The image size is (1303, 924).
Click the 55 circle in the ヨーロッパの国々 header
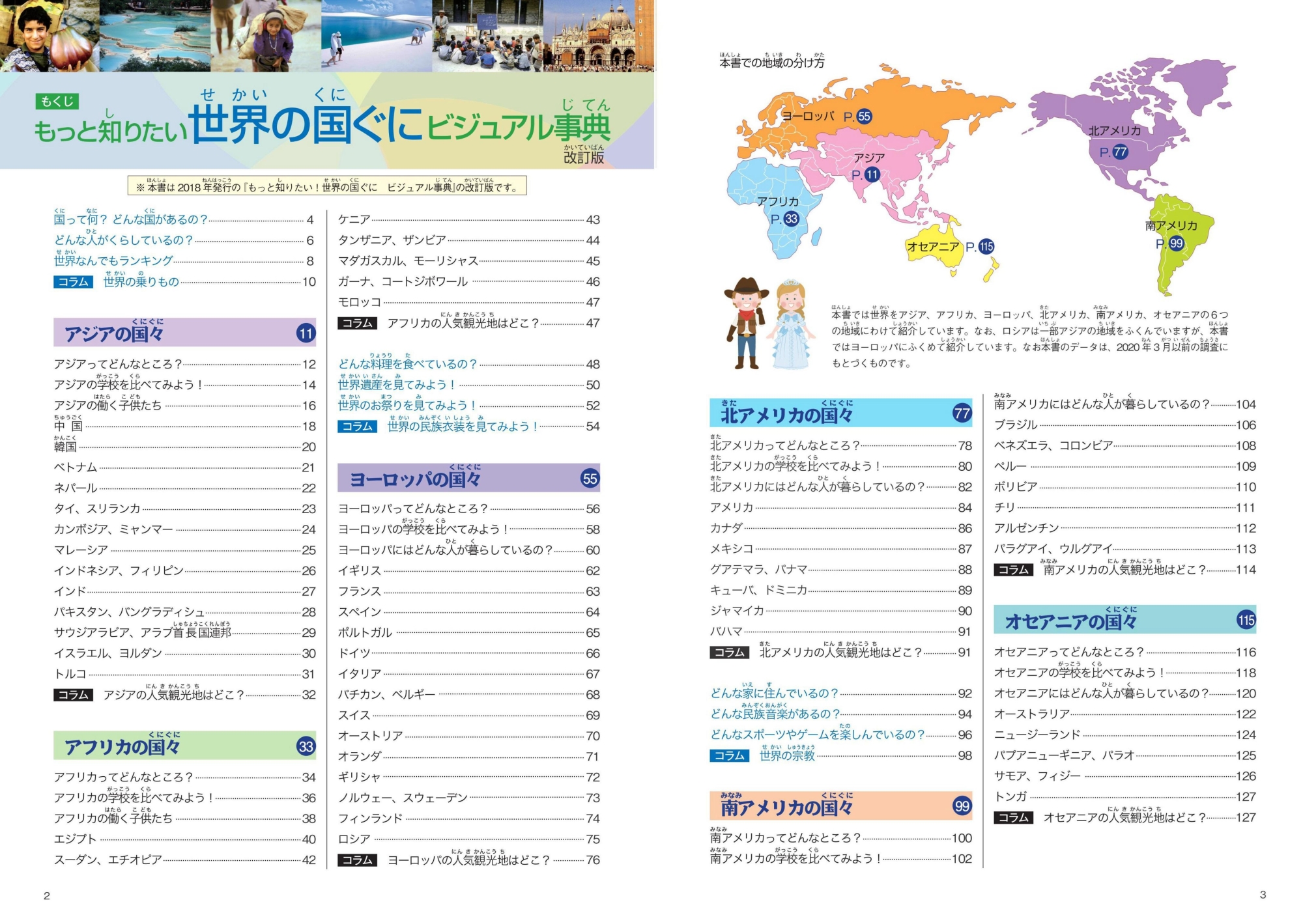[590, 479]
